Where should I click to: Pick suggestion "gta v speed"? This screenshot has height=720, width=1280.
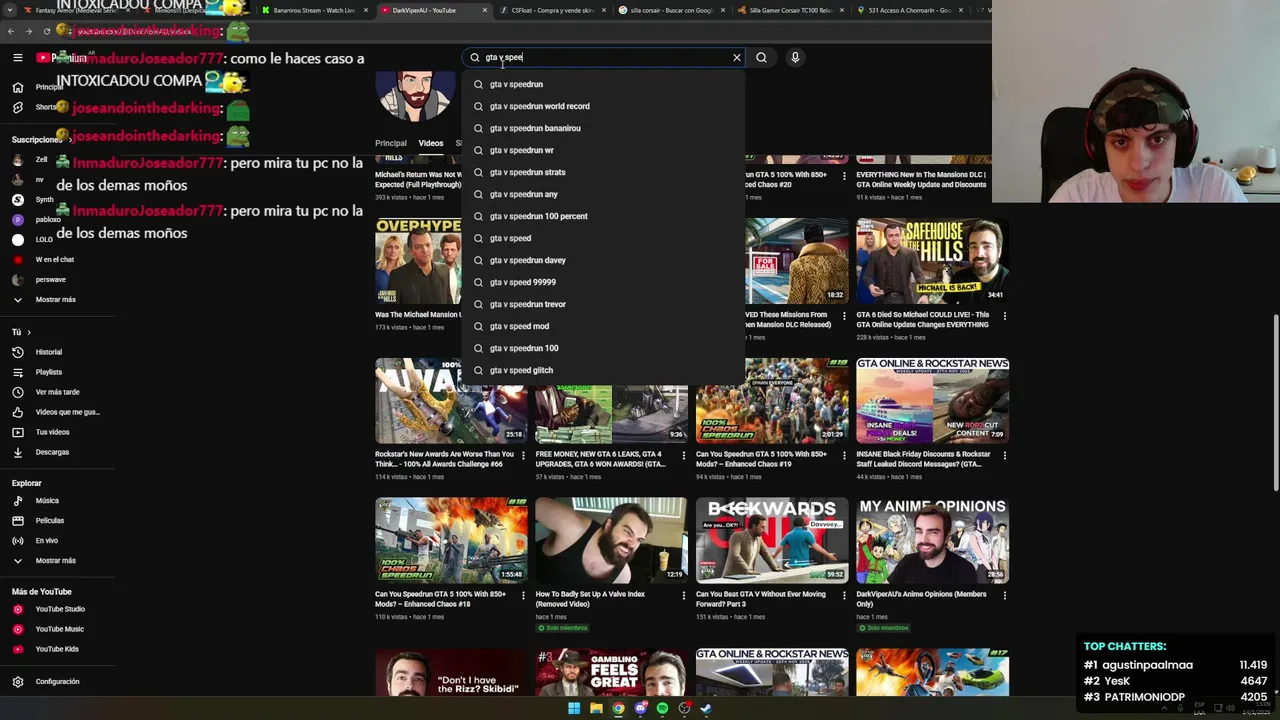coord(603,238)
